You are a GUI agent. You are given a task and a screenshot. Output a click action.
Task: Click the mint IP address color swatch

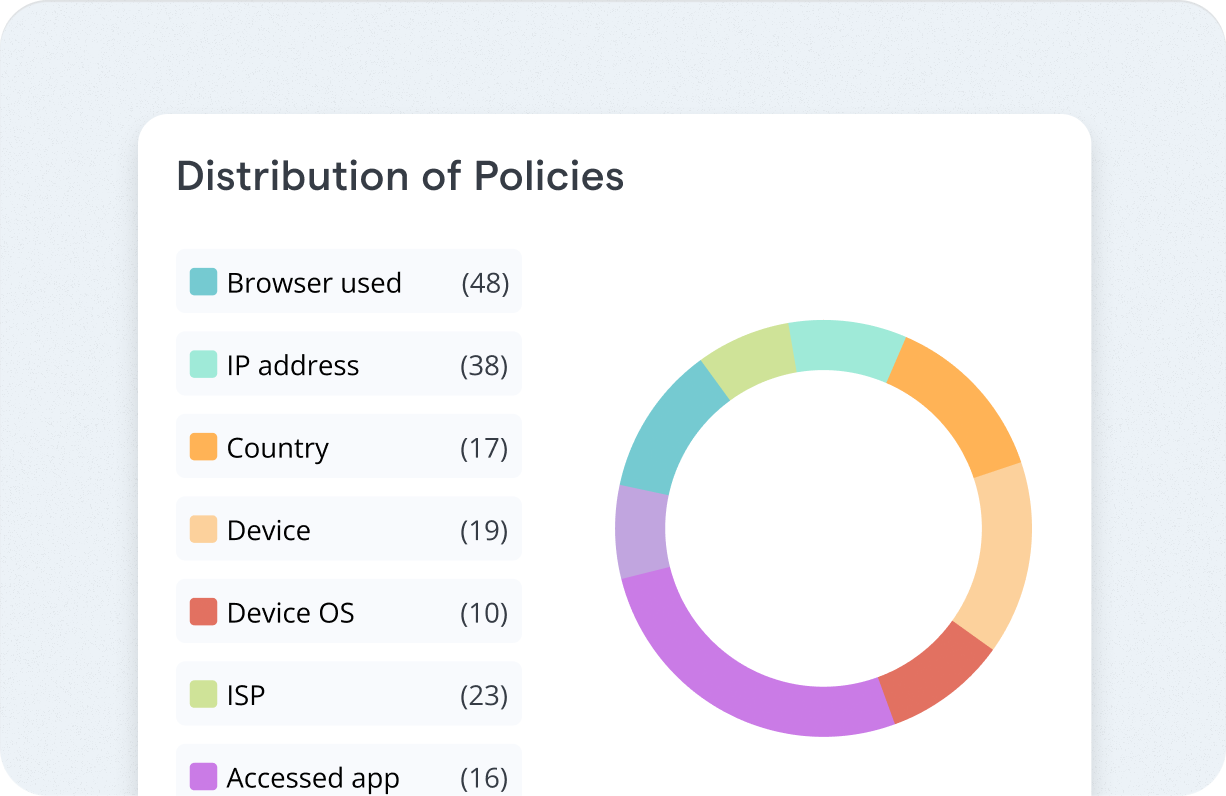(203, 365)
